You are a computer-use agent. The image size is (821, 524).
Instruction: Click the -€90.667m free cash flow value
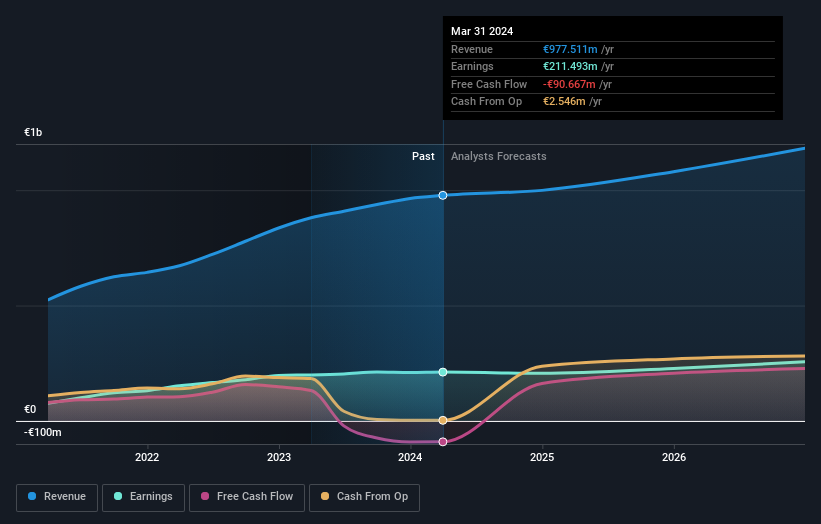pos(569,84)
